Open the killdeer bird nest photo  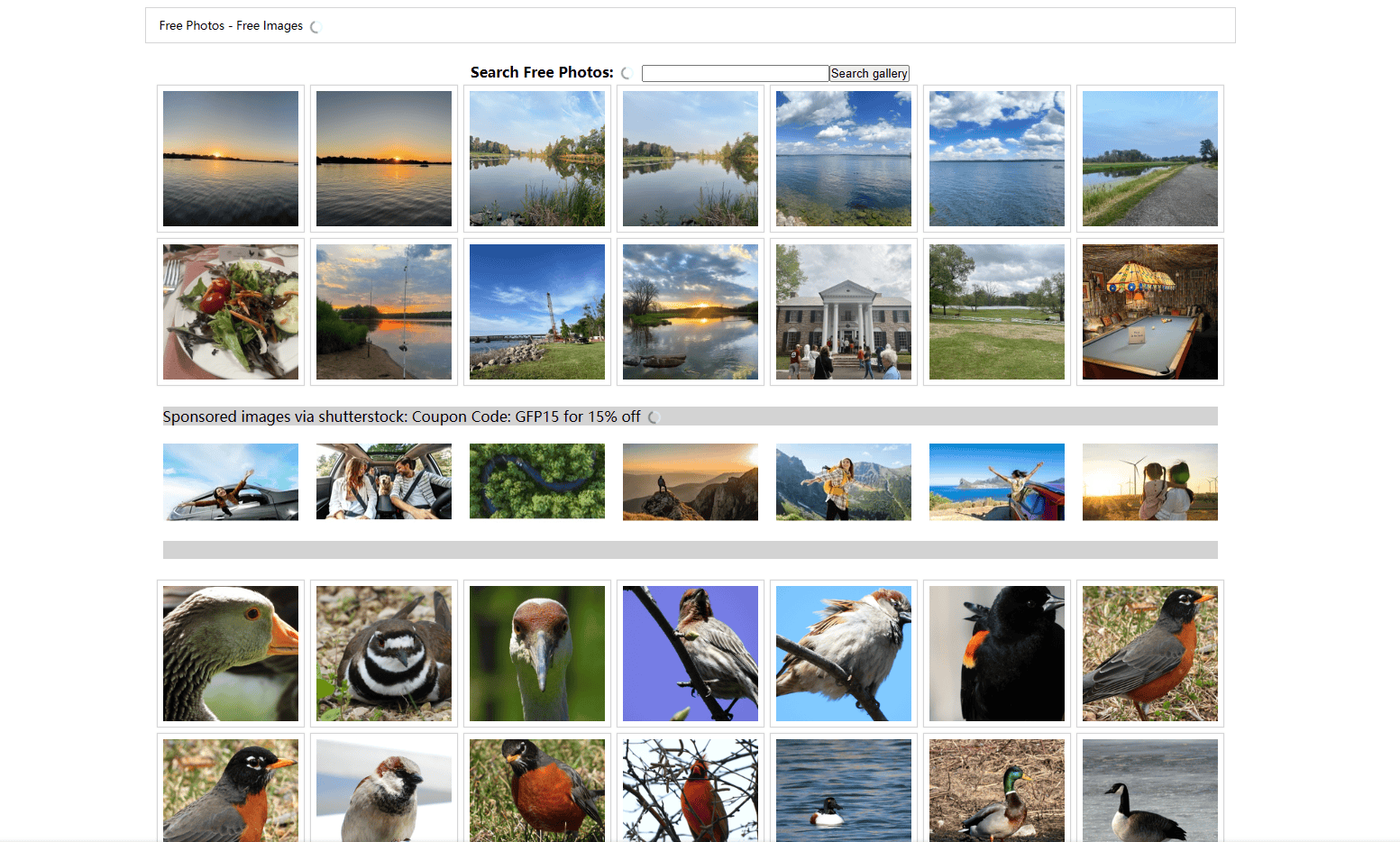pos(383,654)
